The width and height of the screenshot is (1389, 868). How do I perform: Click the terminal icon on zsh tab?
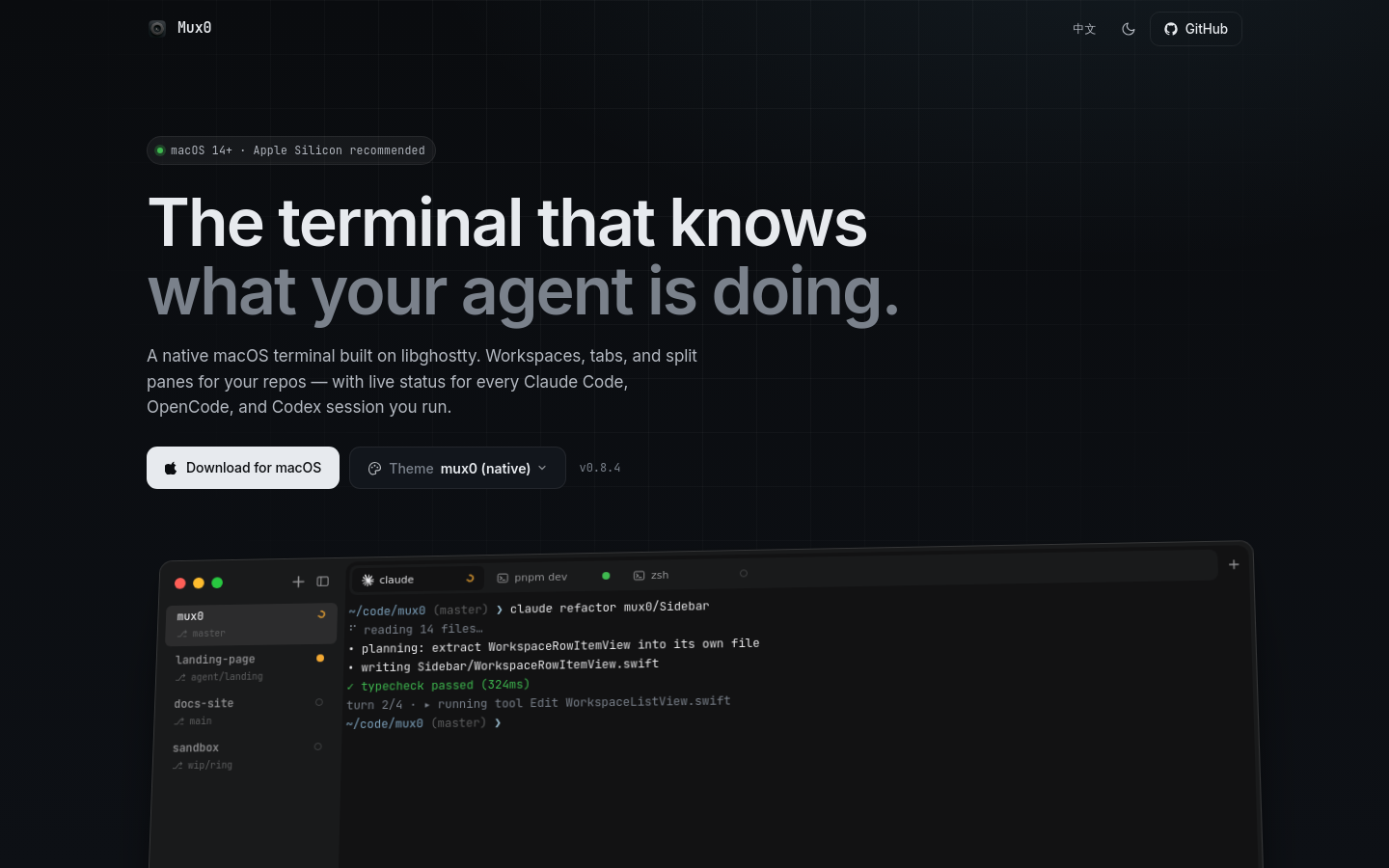tap(639, 576)
